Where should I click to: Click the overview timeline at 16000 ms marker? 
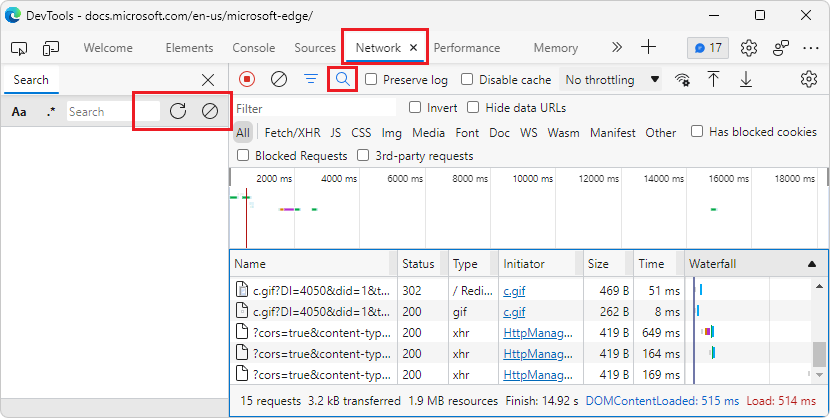[x=729, y=179]
